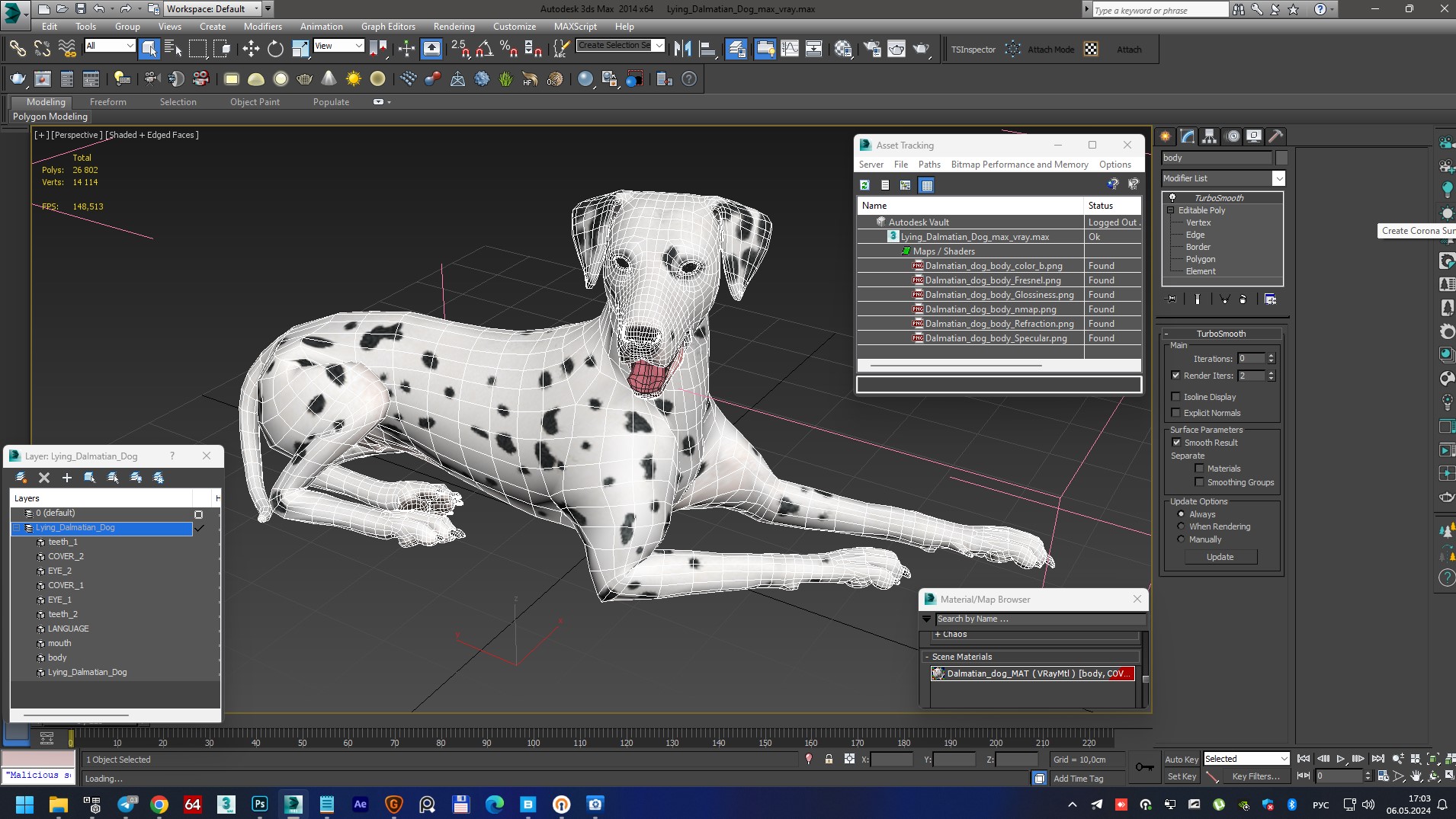Open the Graph Editors menu
1456x819 pixels.
388,27
